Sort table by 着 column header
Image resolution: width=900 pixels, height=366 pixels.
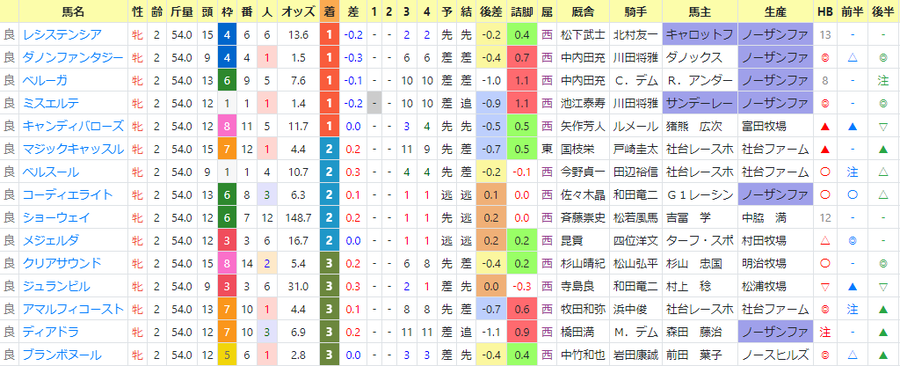329,11
